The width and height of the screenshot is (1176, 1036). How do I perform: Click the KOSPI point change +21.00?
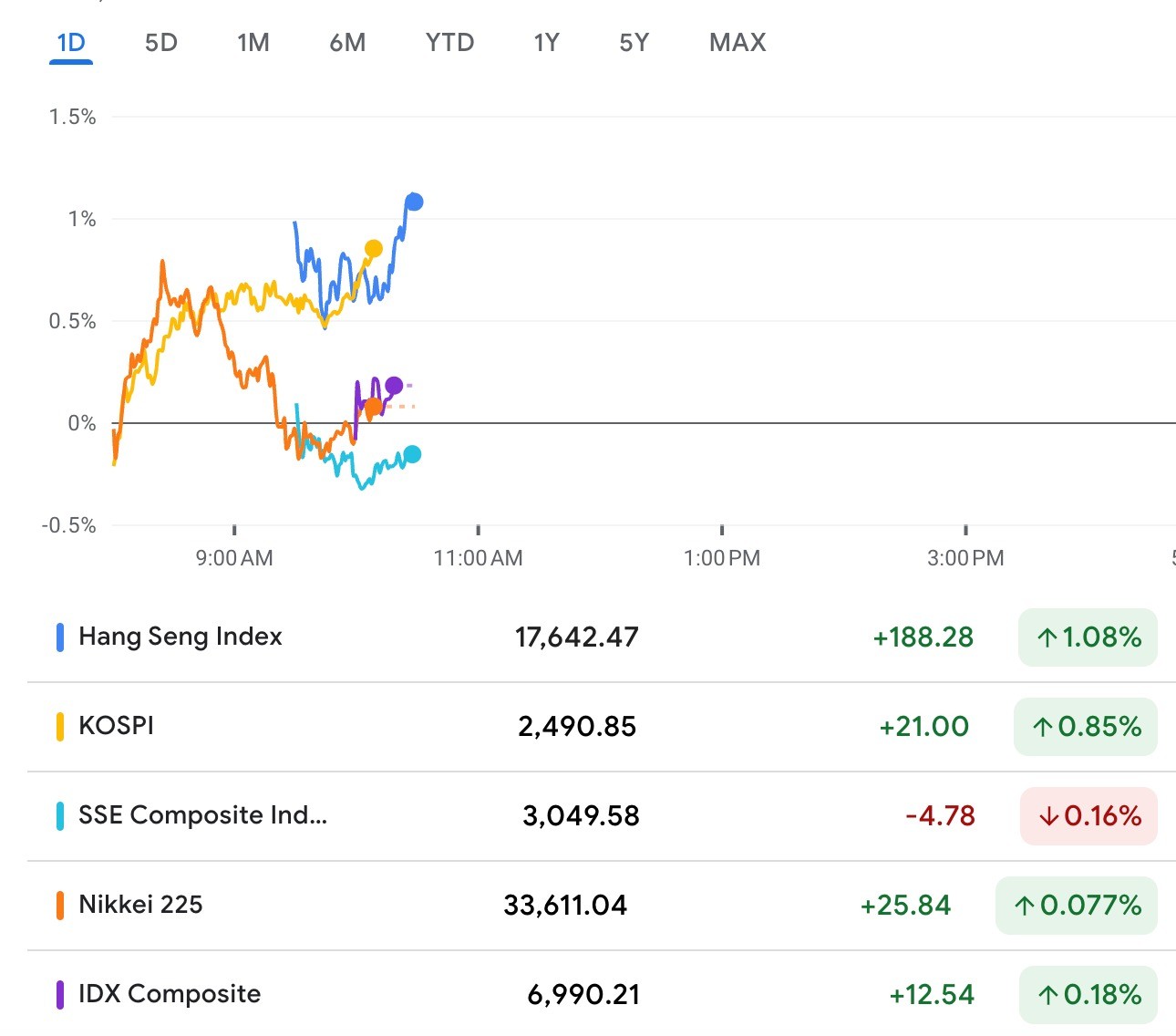[x=923, y=726]
